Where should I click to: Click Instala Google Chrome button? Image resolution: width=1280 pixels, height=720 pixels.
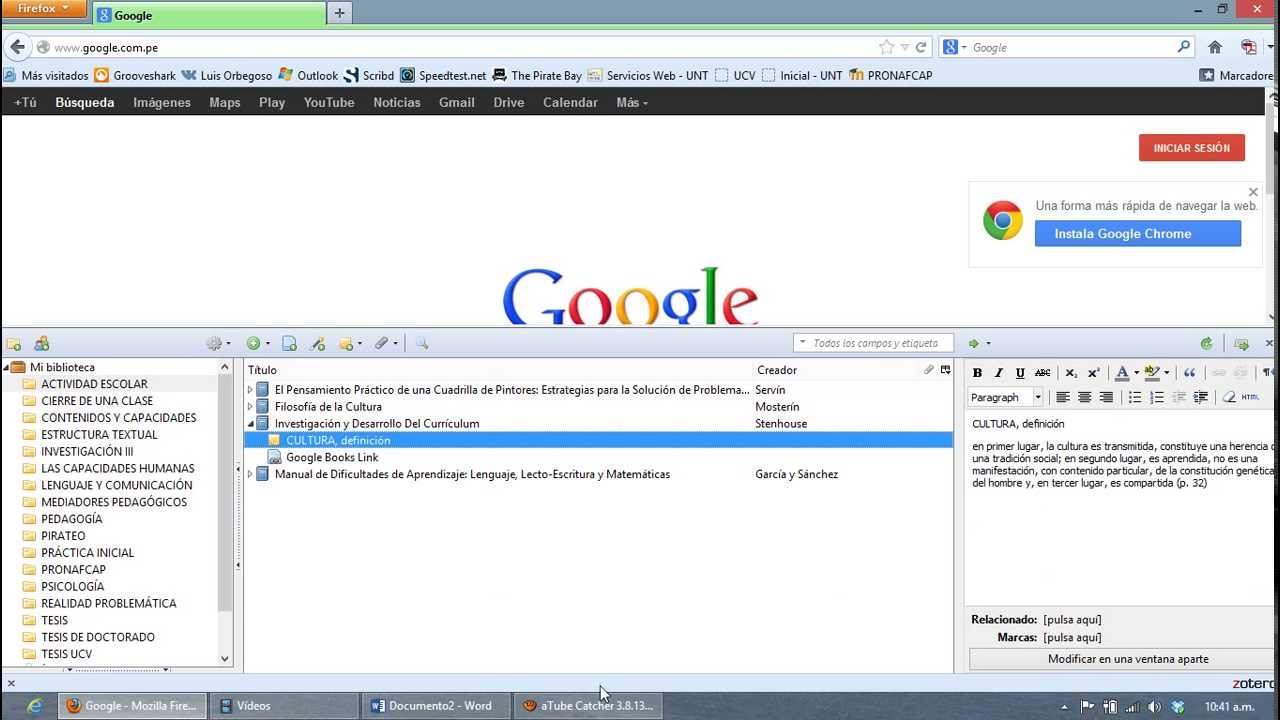pos(1138,234)
